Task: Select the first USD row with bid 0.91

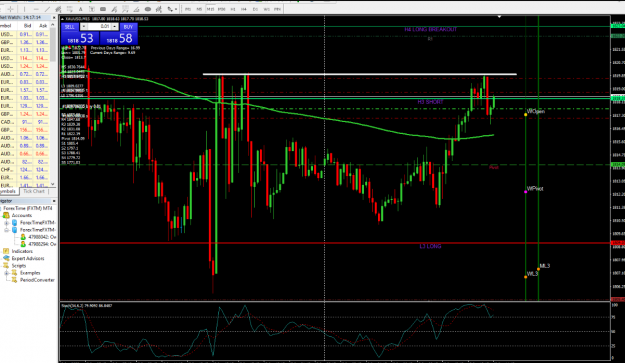Action: pyautogui.click(x=25, y=34)
